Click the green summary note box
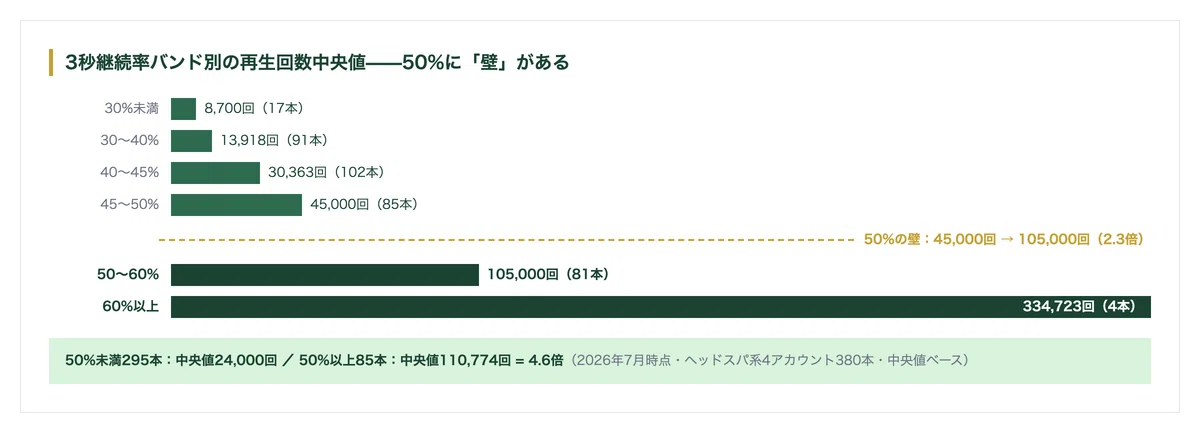 (x=600, y=361)
